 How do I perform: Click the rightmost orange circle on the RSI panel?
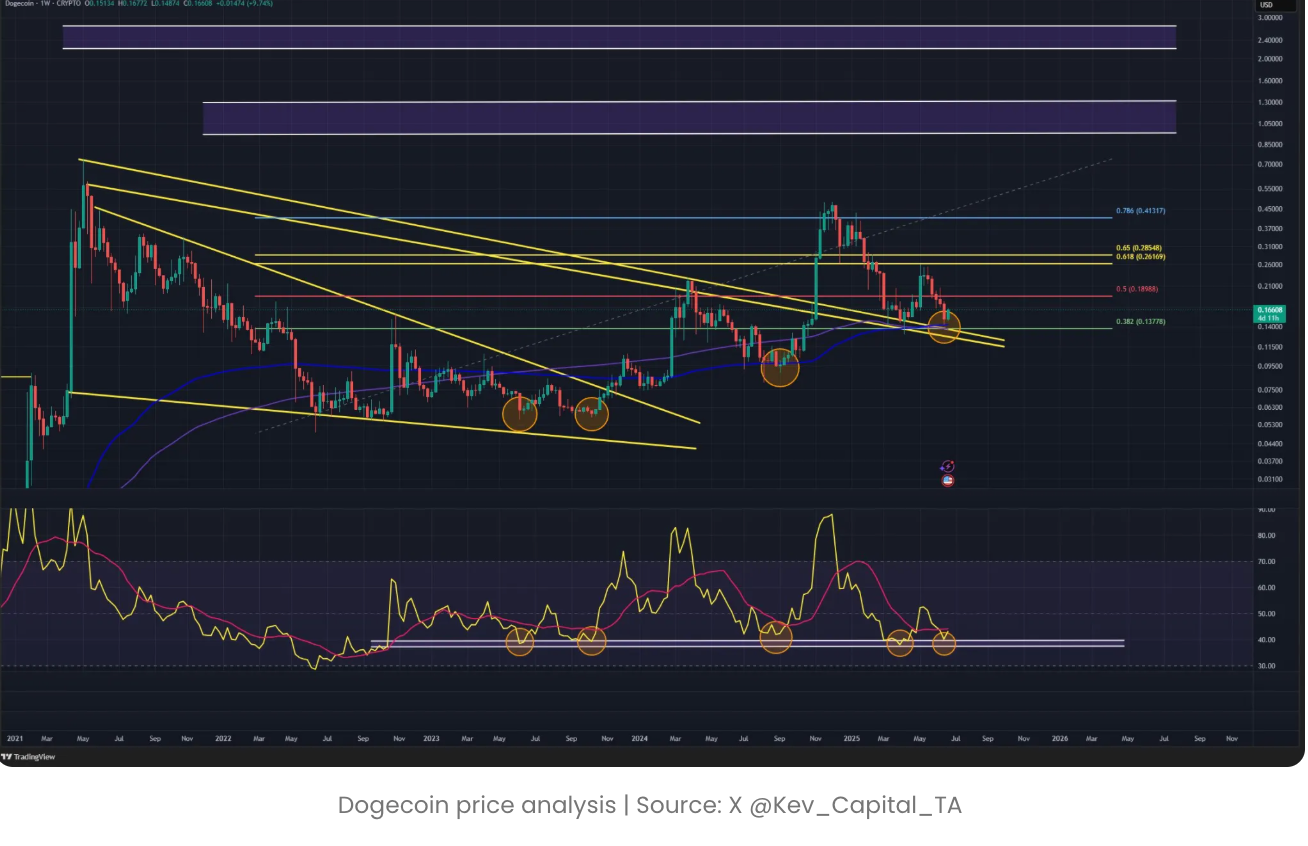click(x=944, y=644)
